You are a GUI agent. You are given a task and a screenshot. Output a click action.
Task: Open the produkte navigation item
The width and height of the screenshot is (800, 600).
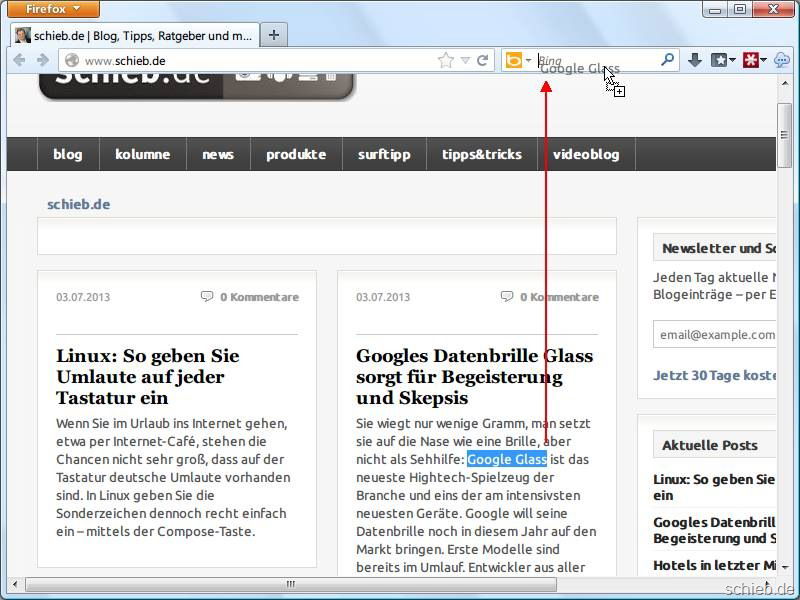point(296,154)
